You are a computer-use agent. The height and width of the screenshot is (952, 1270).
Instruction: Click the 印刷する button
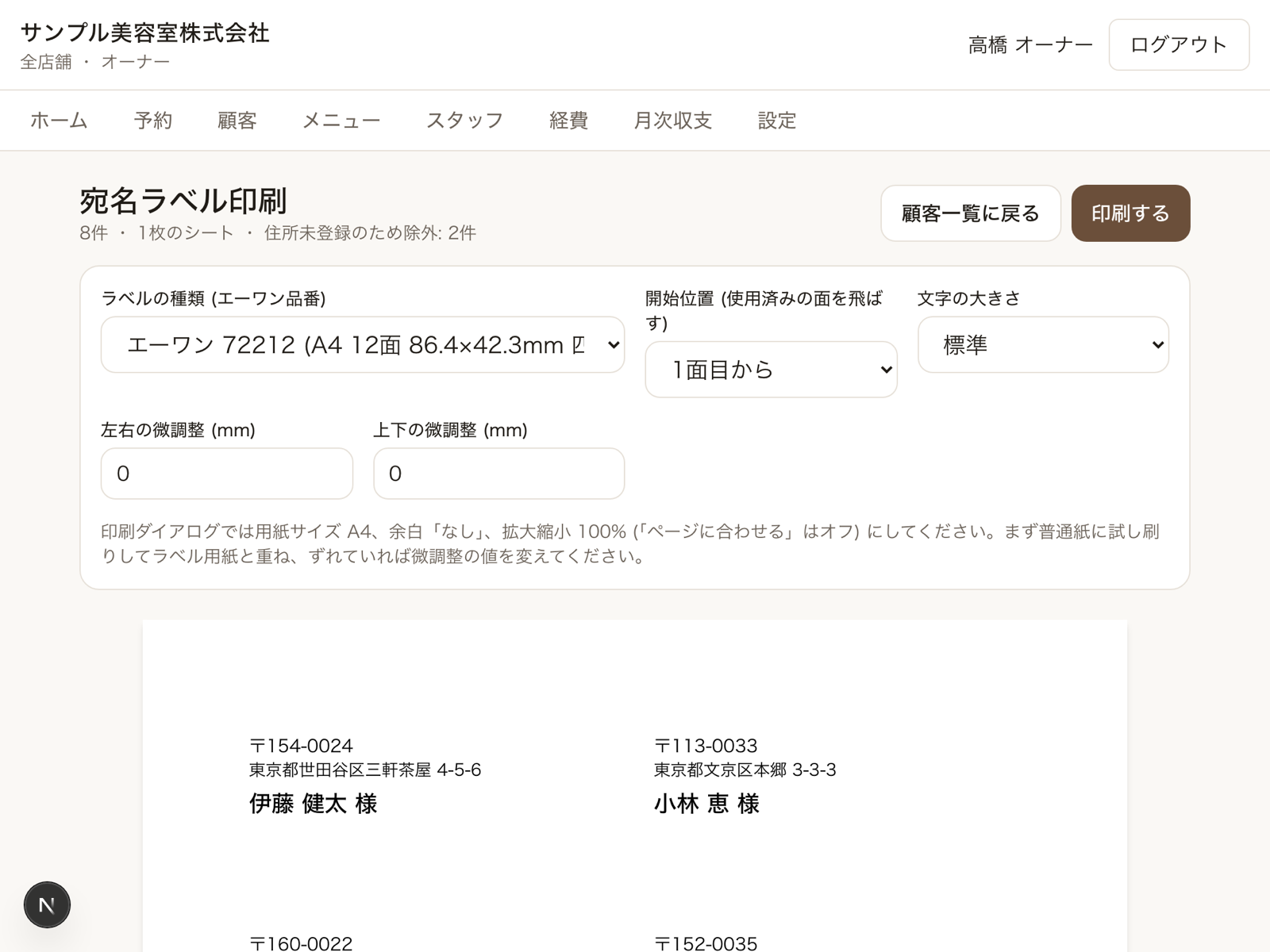click(1130, 213)
